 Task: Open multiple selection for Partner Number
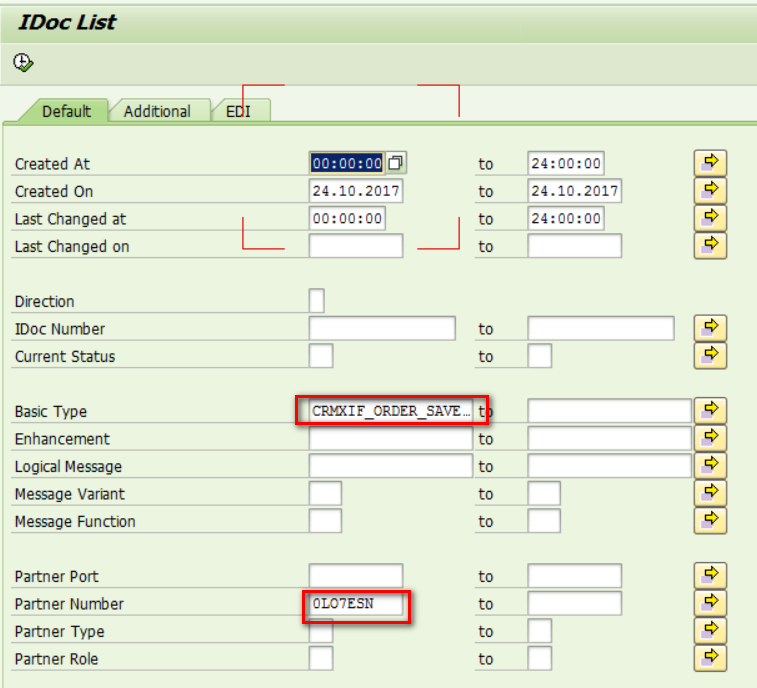pyautogui.click(x=710, y=604)
